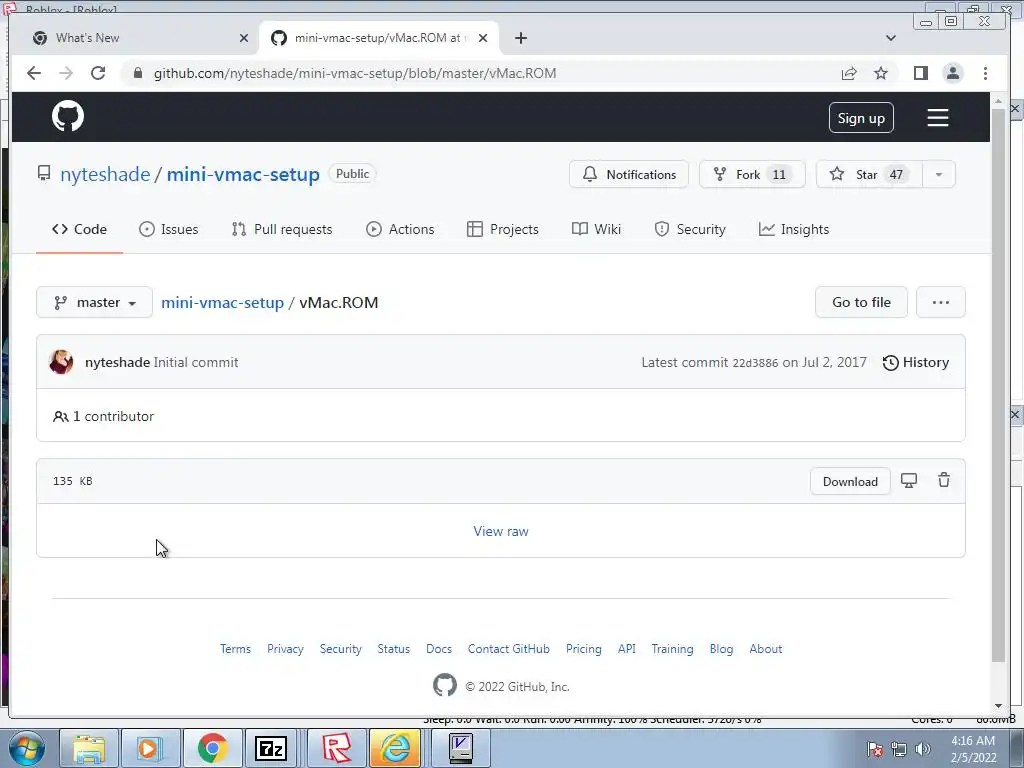
Task: Click the Chrome profile avatar icon
Action: point(953,73)
